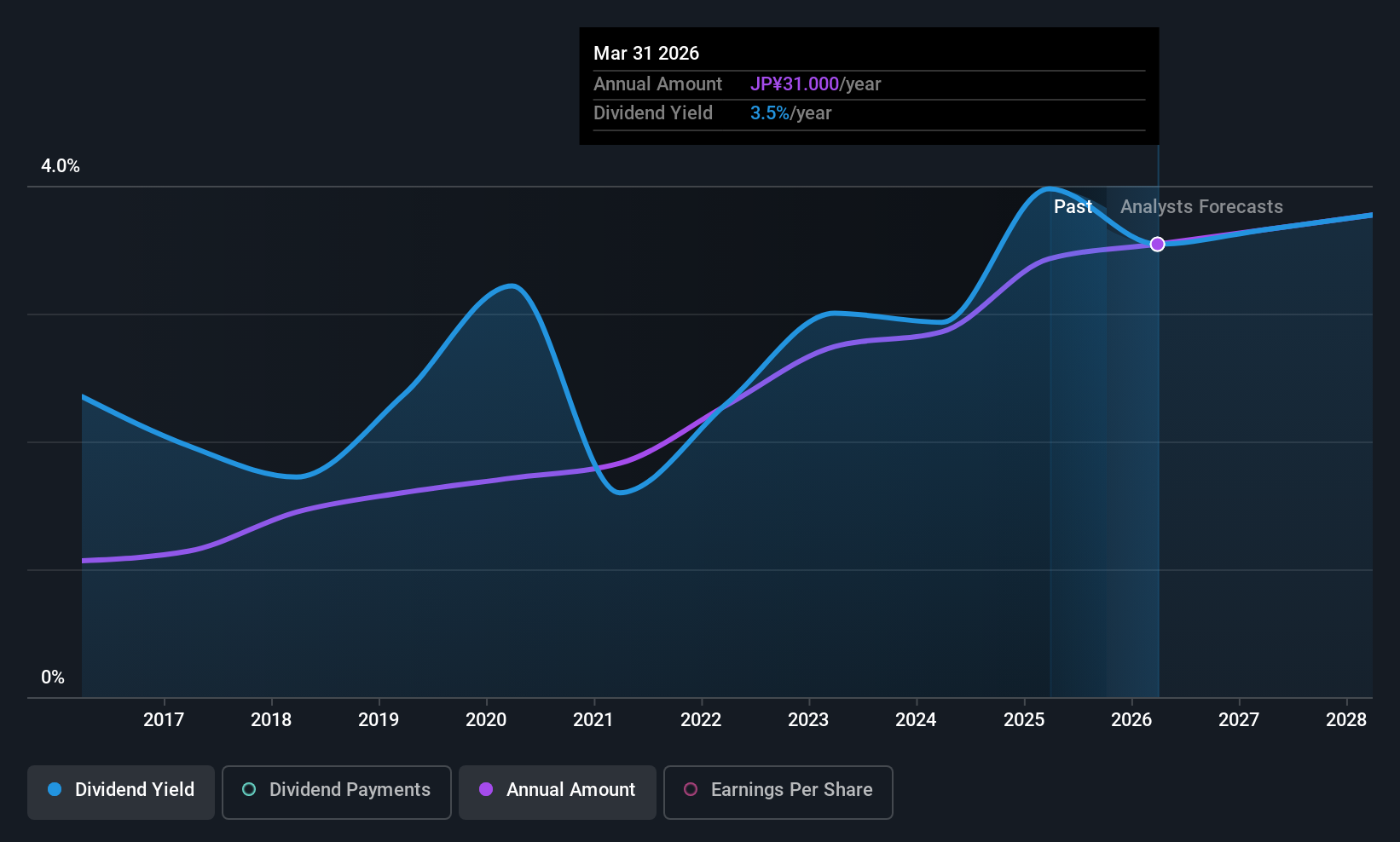The width and height of the screenshot is (1400, 842).
Task: Click the 2028 x-axis year label
Action: click(1346, 720)
